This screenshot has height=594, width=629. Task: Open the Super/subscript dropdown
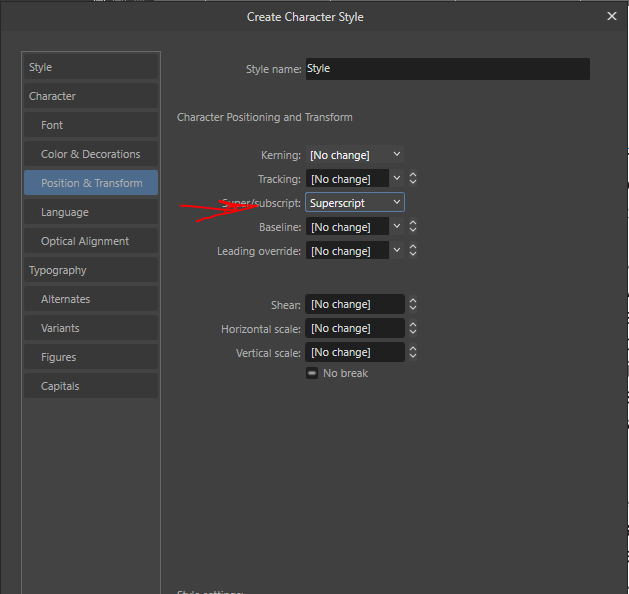point(355,203)
